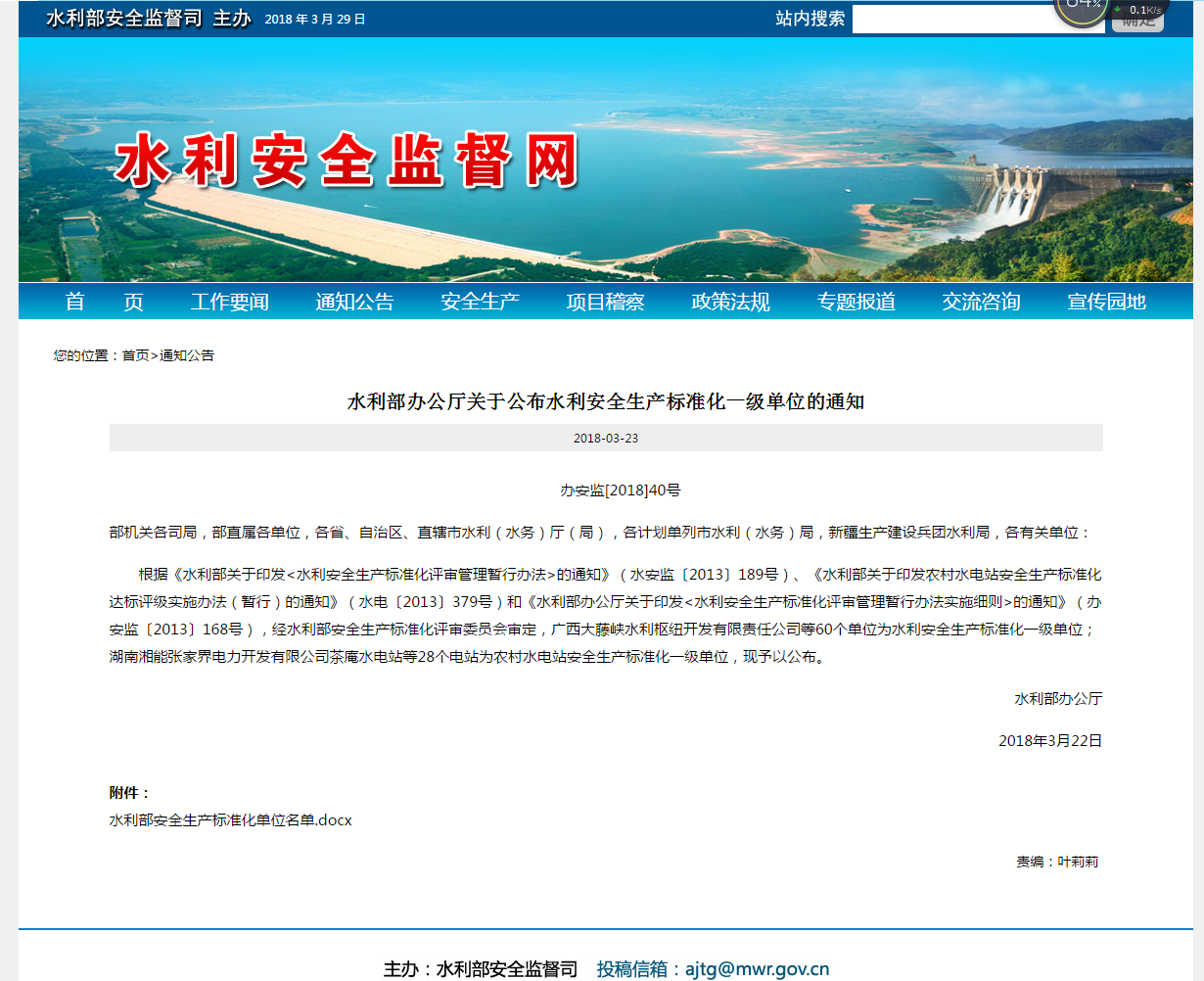The image size is (1204, 981).
Task: Click the article title heading
Action: (x=605, y=401)
